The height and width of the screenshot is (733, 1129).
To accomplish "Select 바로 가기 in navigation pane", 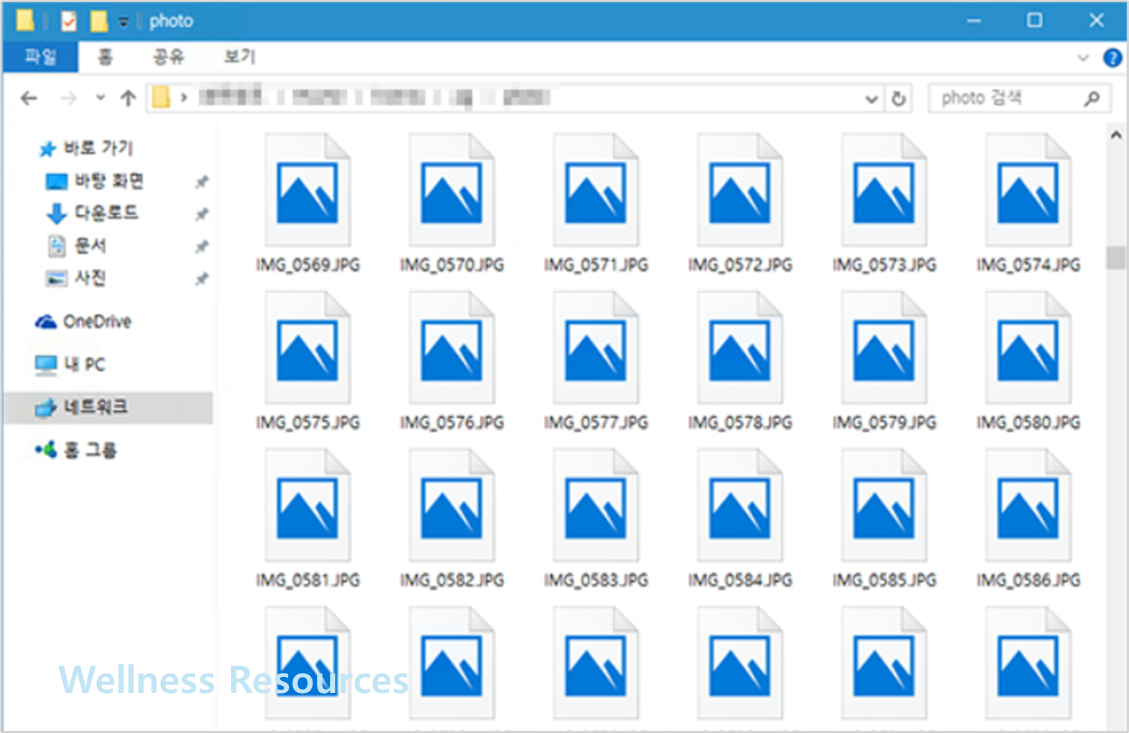I will (86, 148).
